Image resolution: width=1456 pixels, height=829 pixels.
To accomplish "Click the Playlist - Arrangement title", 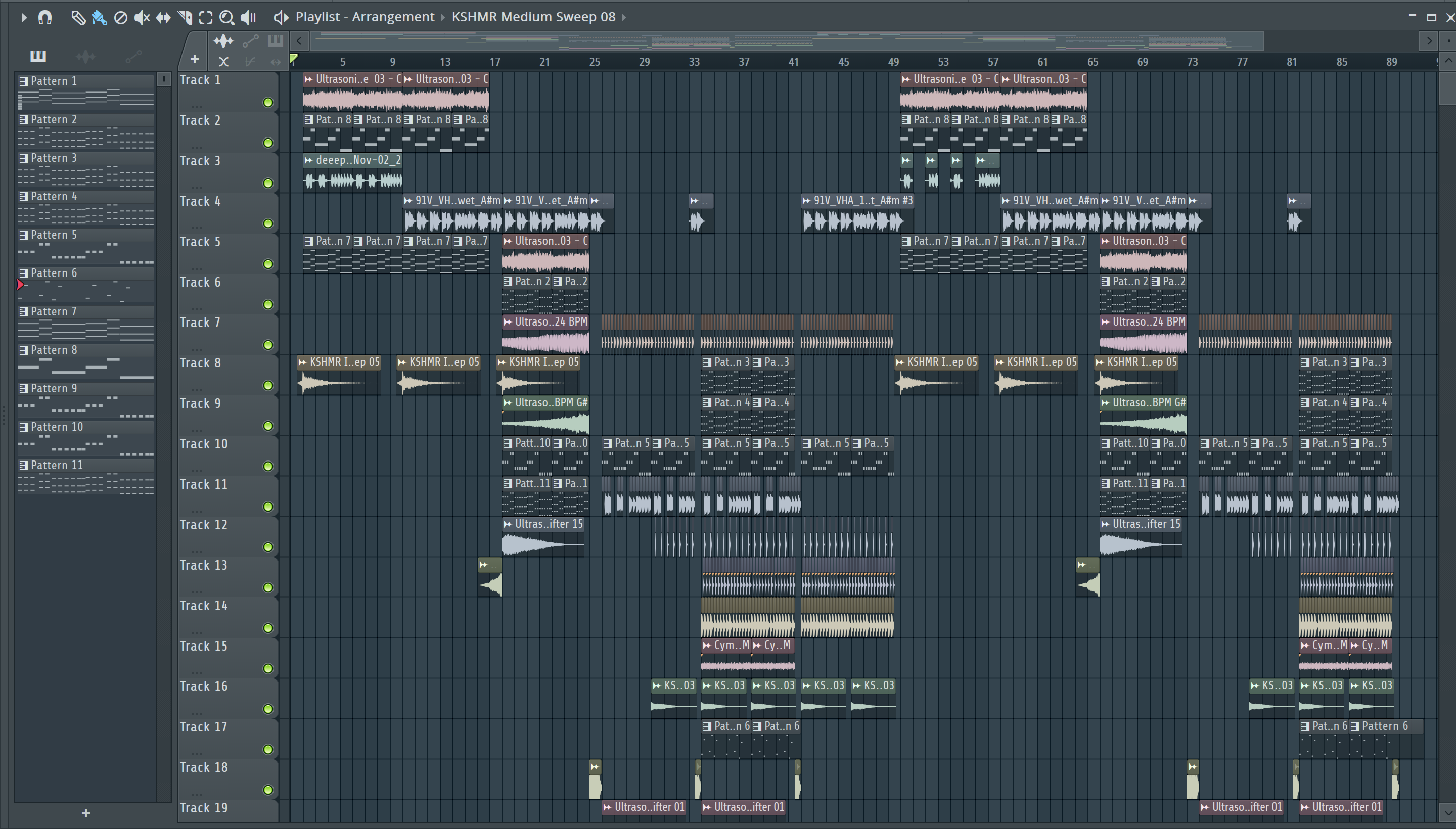I will pos(365,17).
